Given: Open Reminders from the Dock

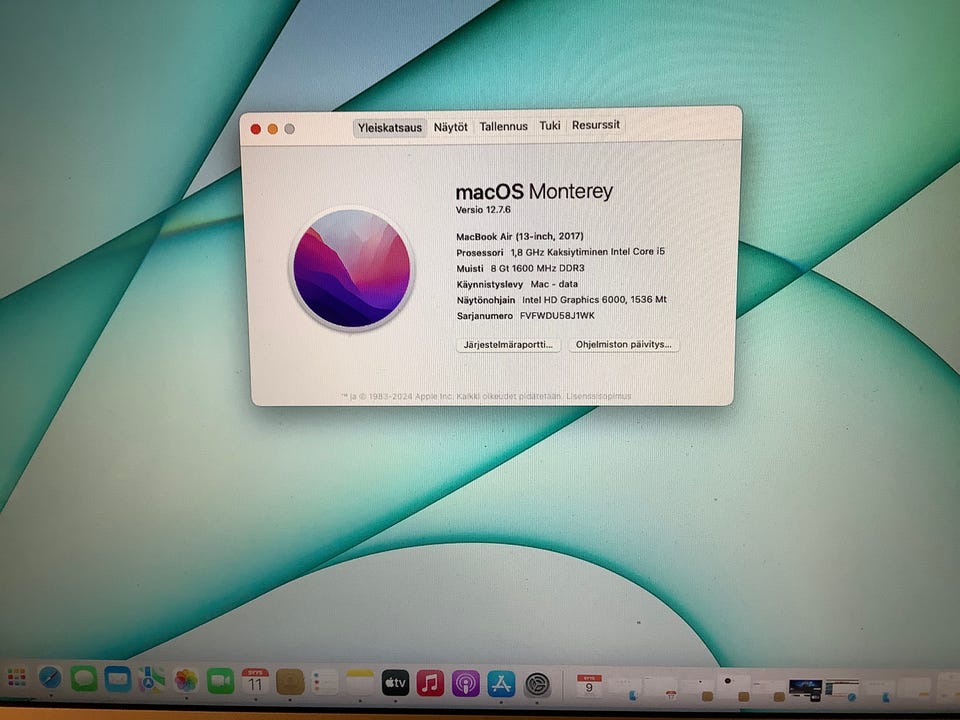Looking at the screenshot, I should click(325, 683).
